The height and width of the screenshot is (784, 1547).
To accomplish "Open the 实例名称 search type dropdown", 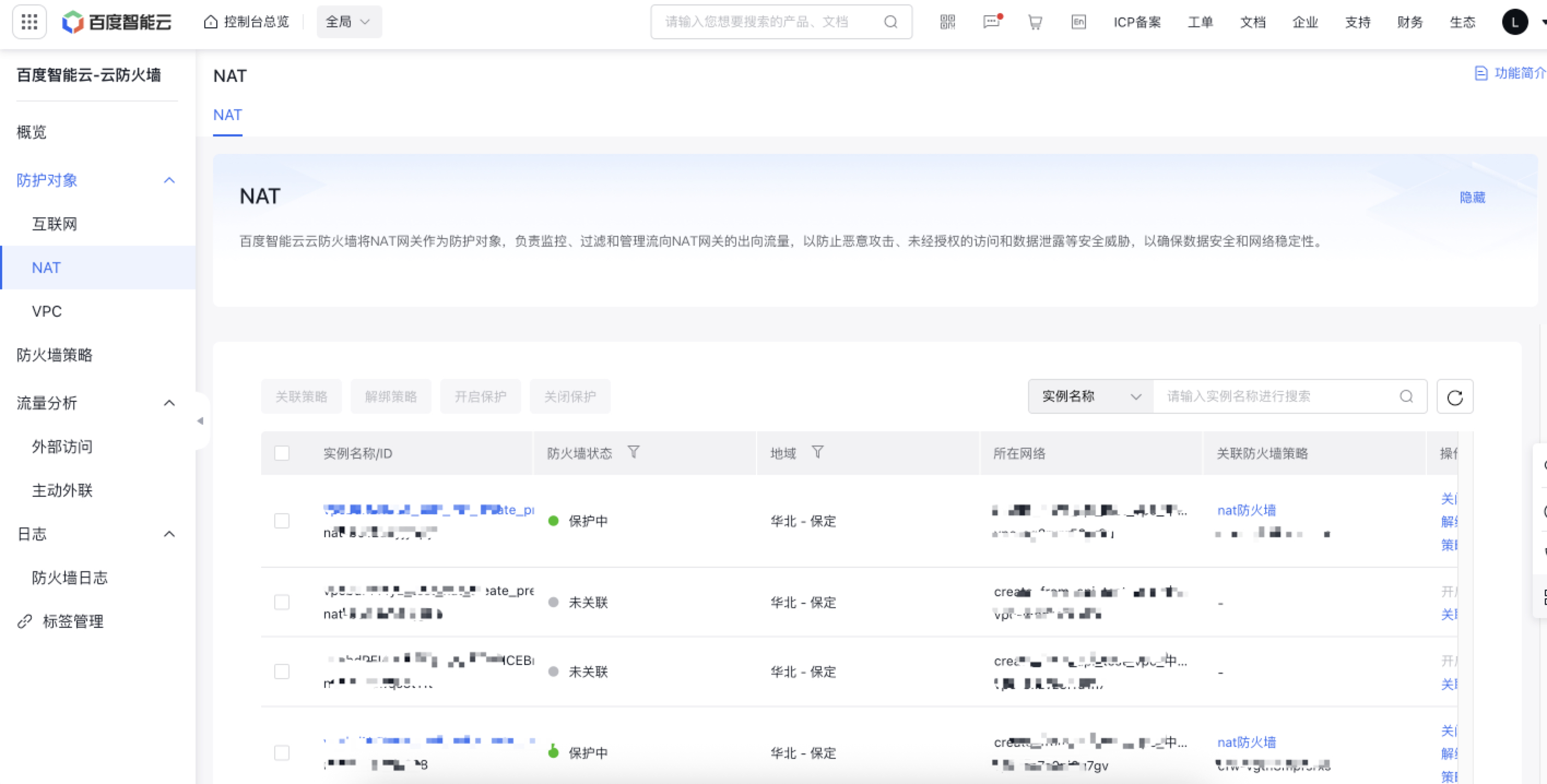I will point(1090,396).
